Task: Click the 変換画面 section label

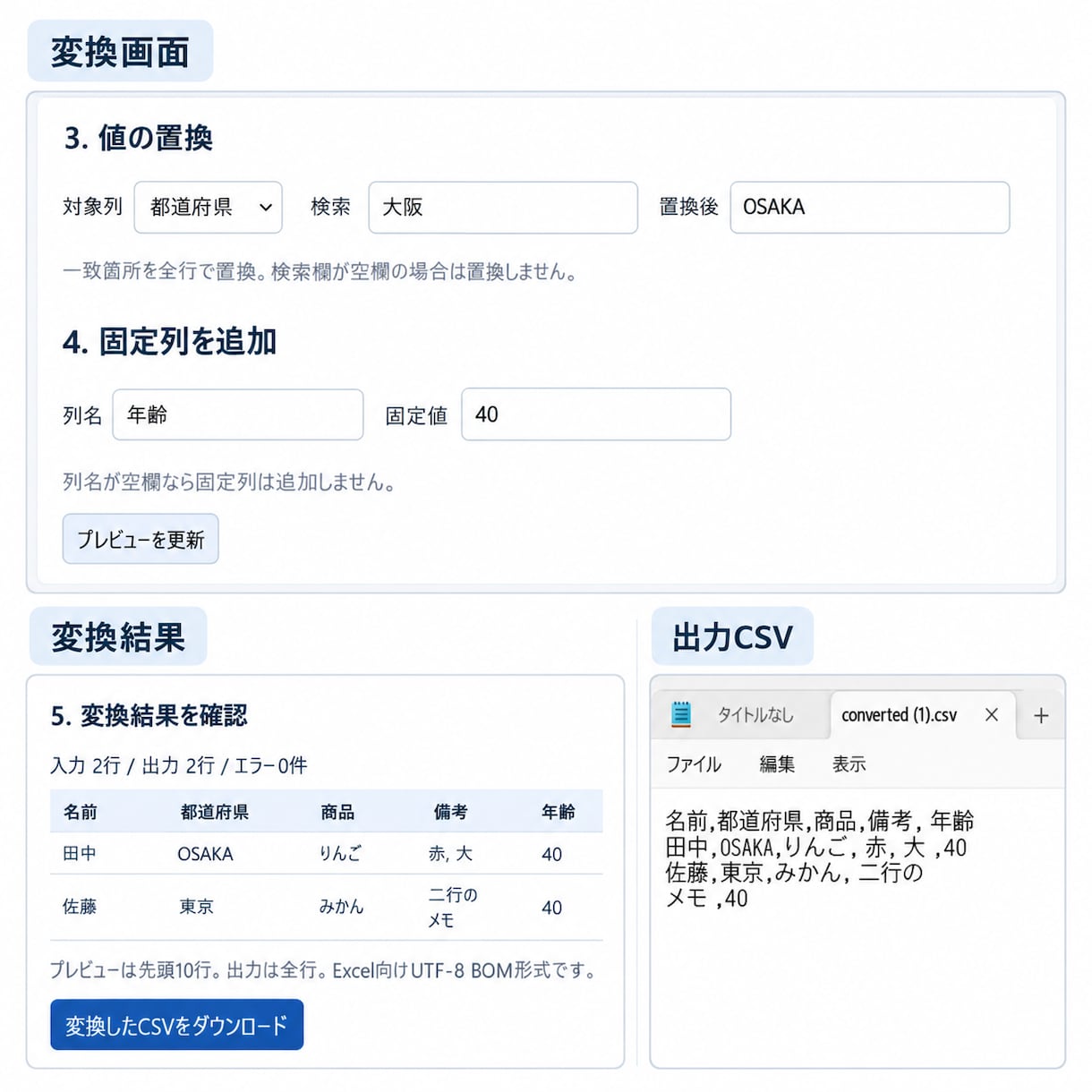Action: coord(120,52)
